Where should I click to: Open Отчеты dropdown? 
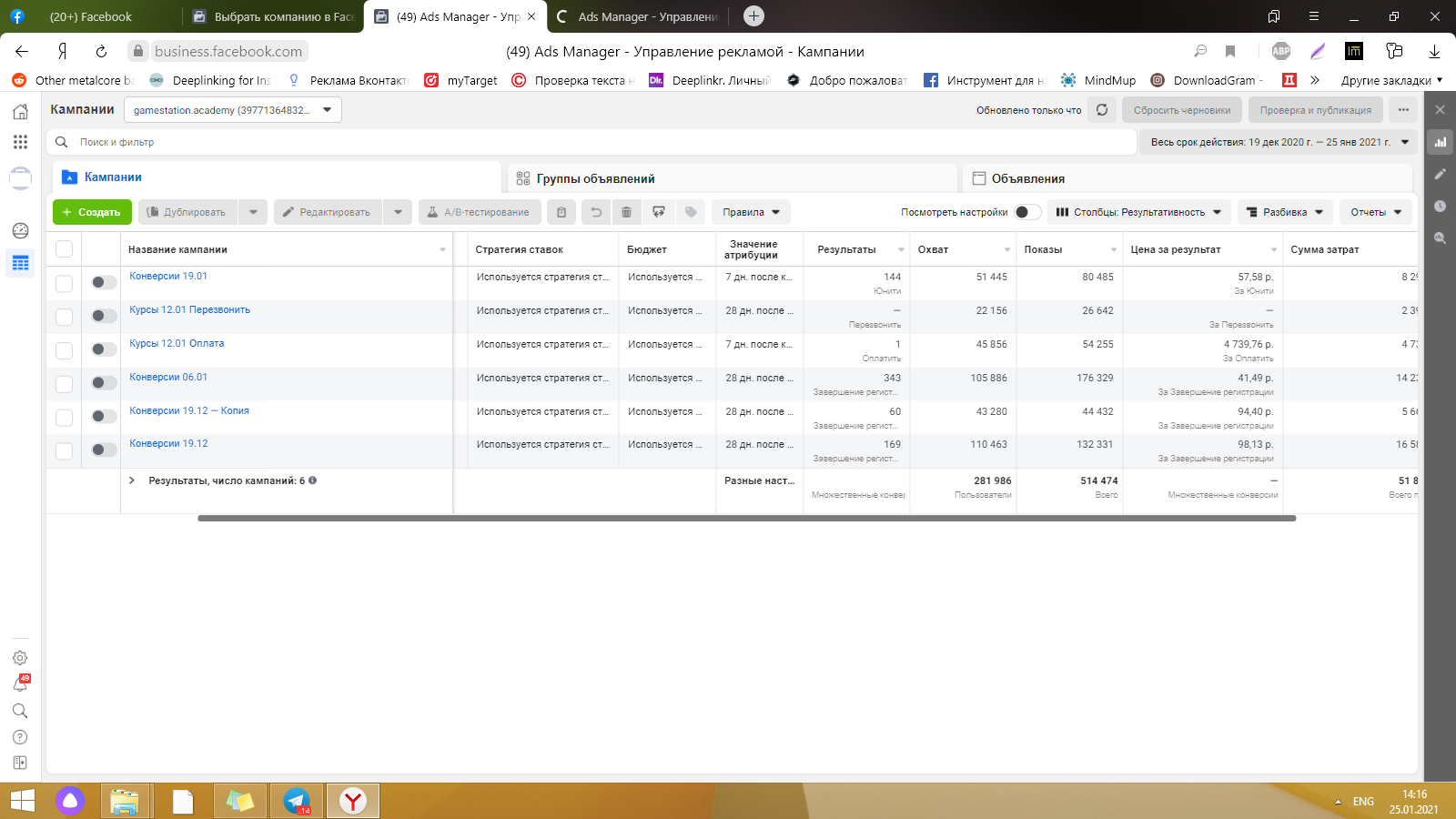(x=1376, y=212)
